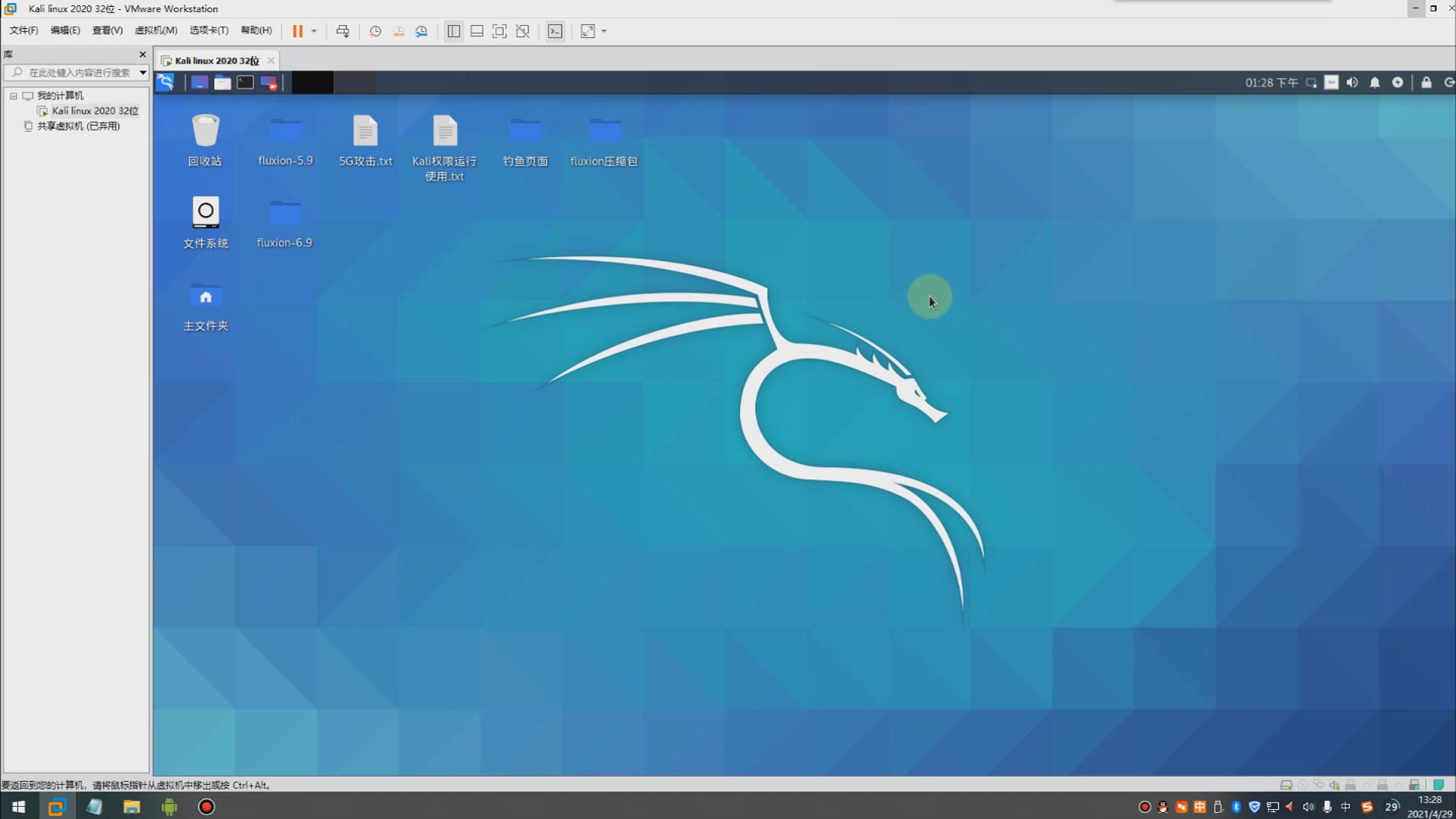
Task: Launch the terminal emulator from the Kali panel
Action: click(245, 83)
